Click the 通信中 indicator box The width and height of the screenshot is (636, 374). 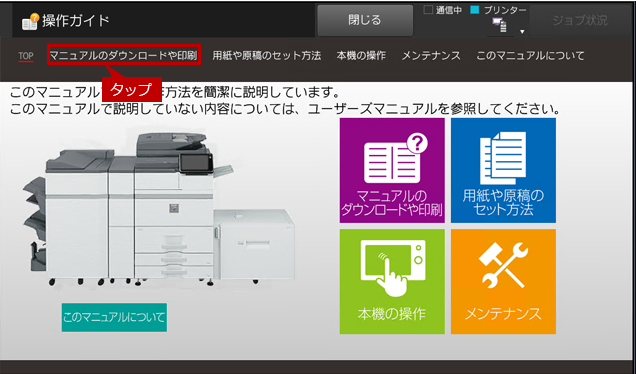click(428, 10)
